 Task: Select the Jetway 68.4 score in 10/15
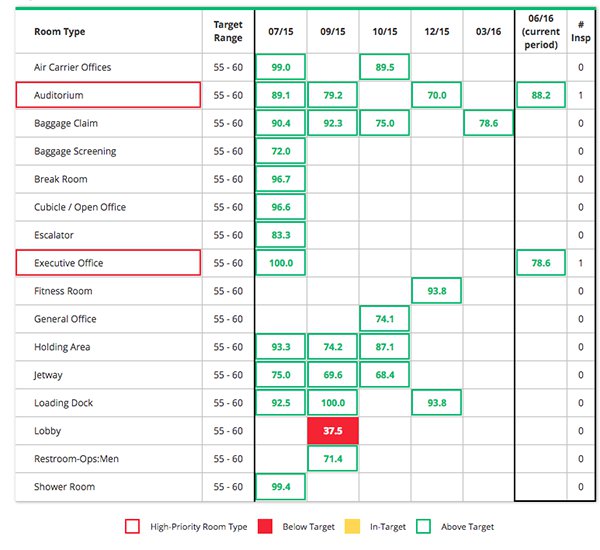pos(385,375)
